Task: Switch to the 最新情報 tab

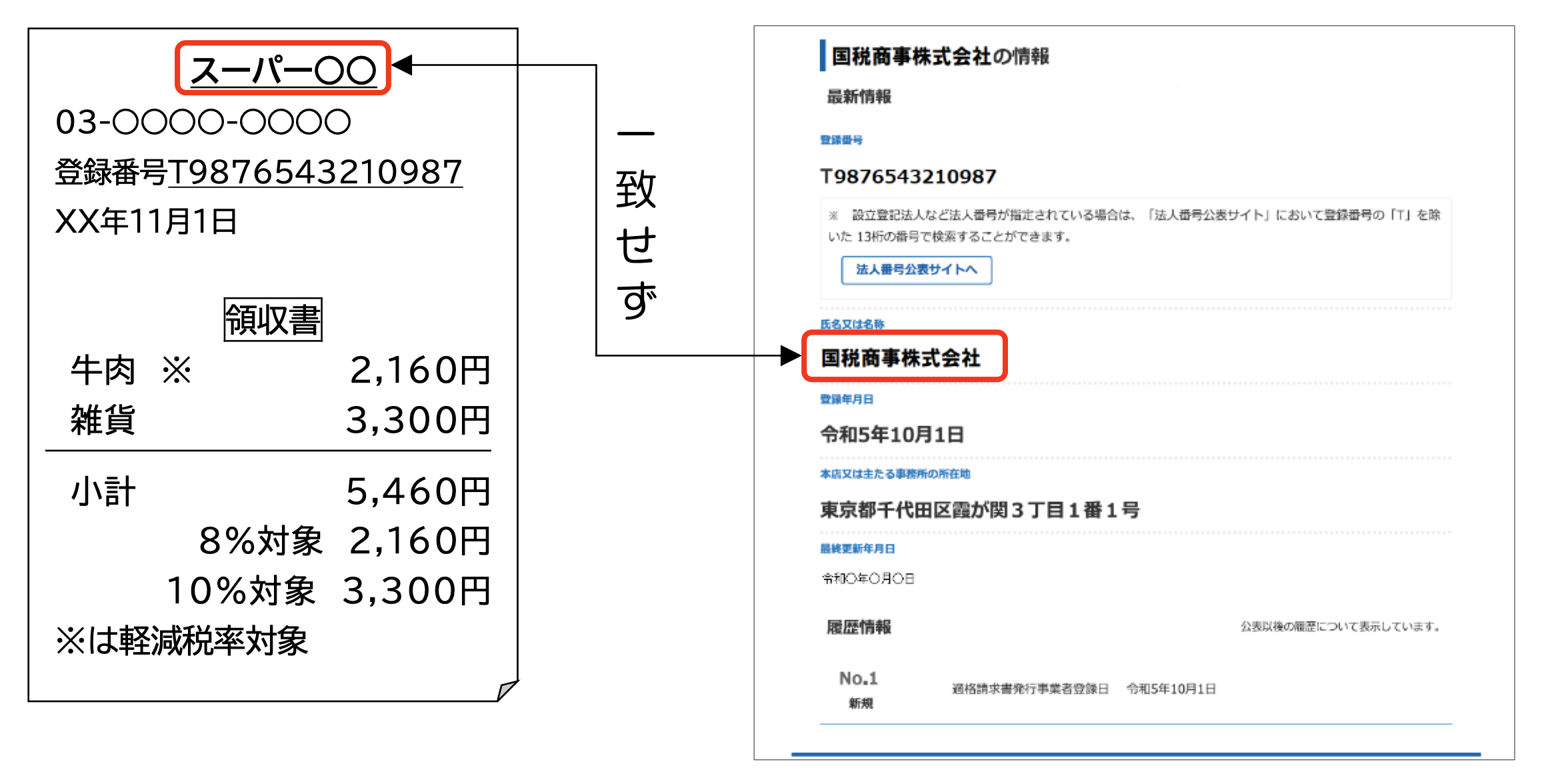Action: point(860,96)
